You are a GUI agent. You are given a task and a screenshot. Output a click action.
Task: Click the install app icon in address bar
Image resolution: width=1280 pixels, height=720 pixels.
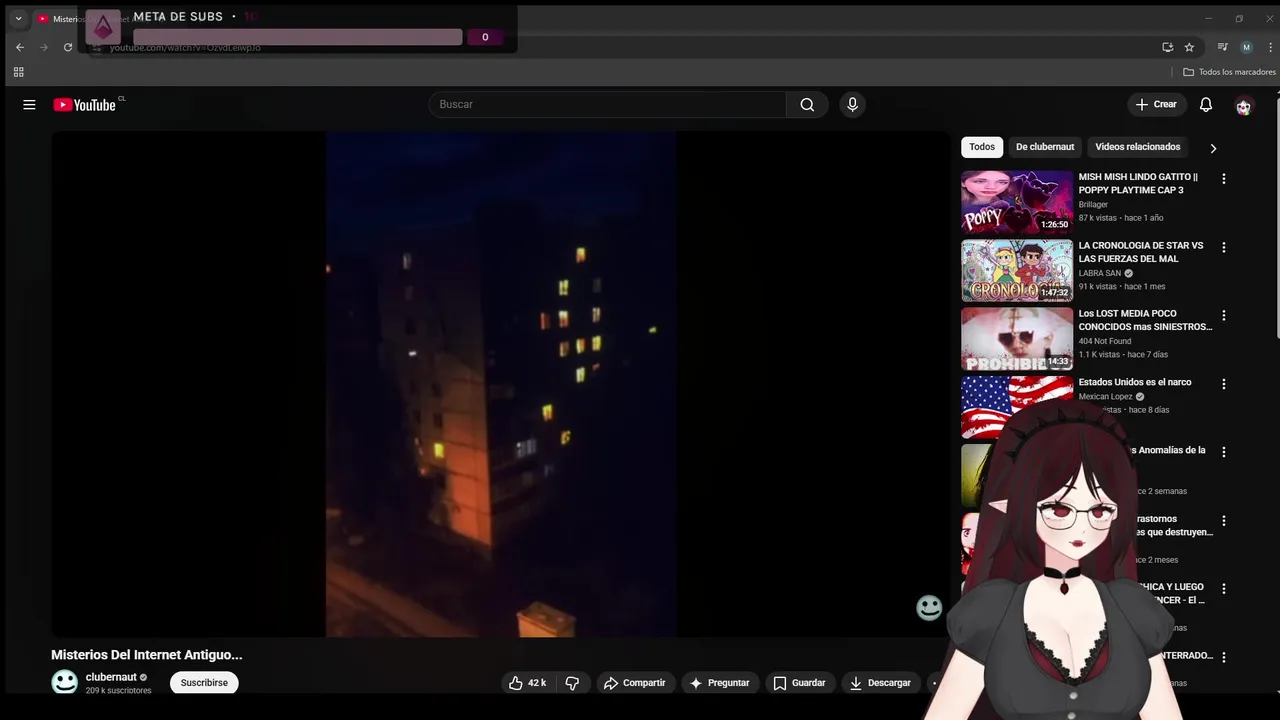(1167, 47)
